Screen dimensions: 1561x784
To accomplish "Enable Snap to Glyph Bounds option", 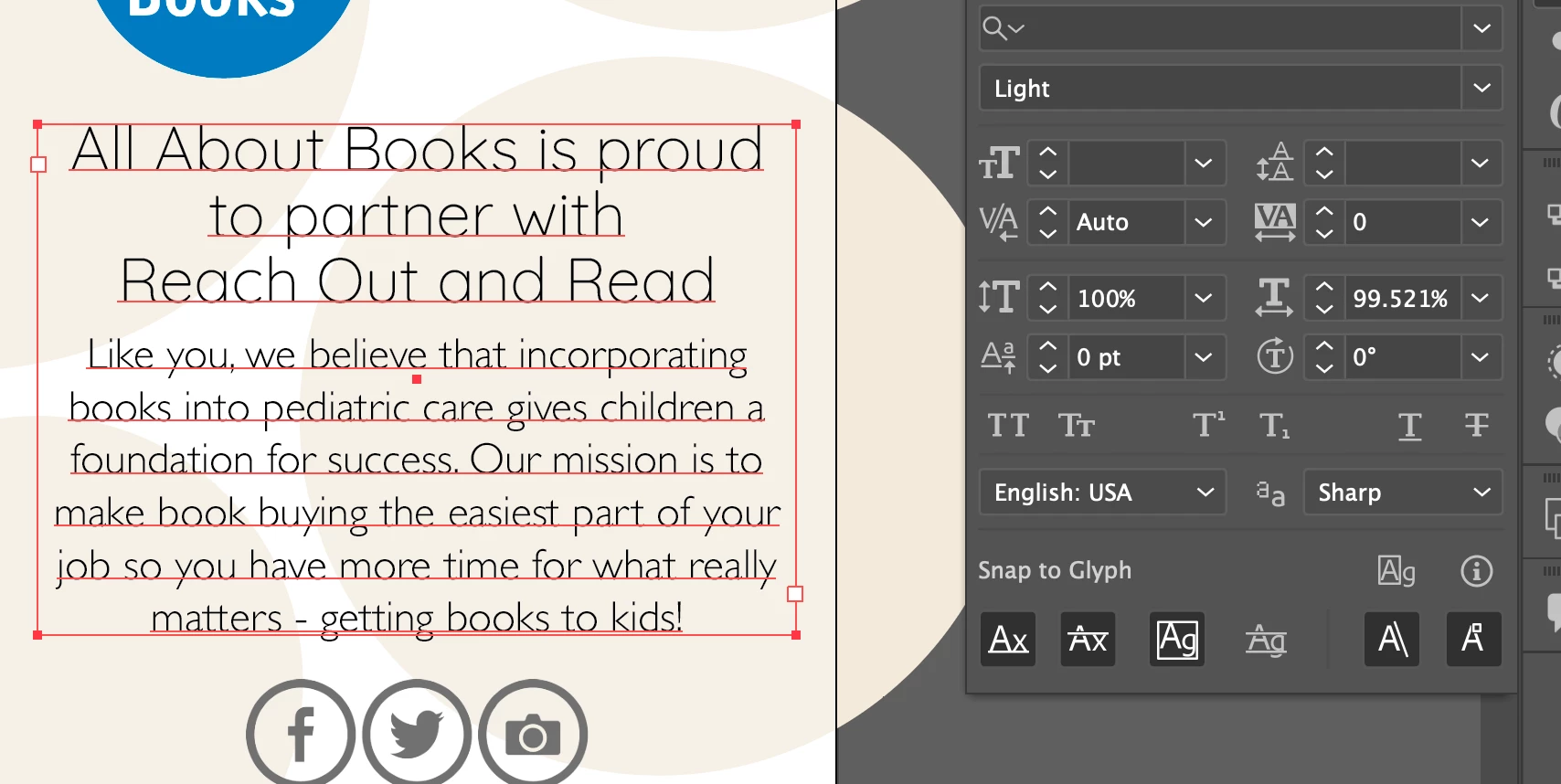I will (1177, 639).
